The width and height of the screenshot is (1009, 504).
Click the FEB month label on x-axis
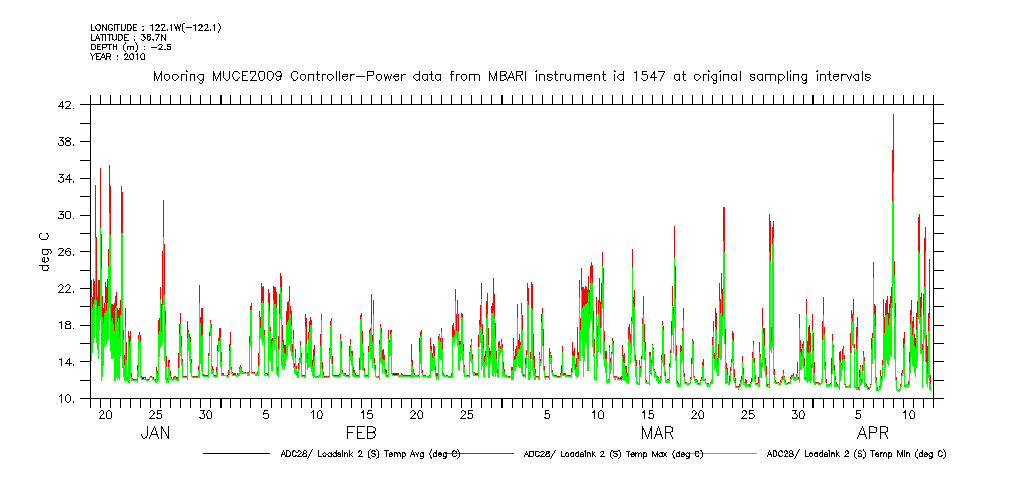click(361, 433)
